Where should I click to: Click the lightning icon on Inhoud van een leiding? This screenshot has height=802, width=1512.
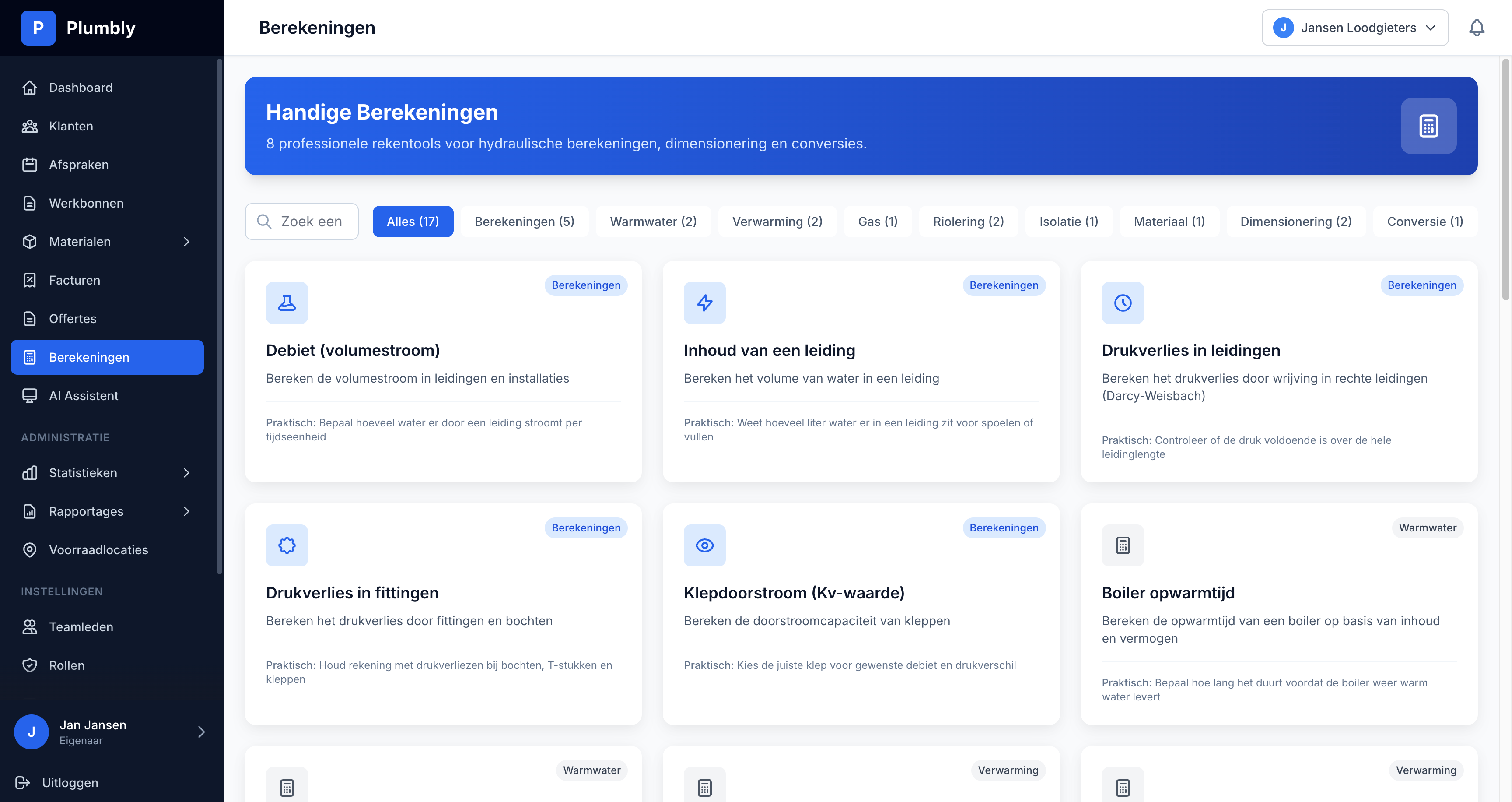tap(704, 303)
